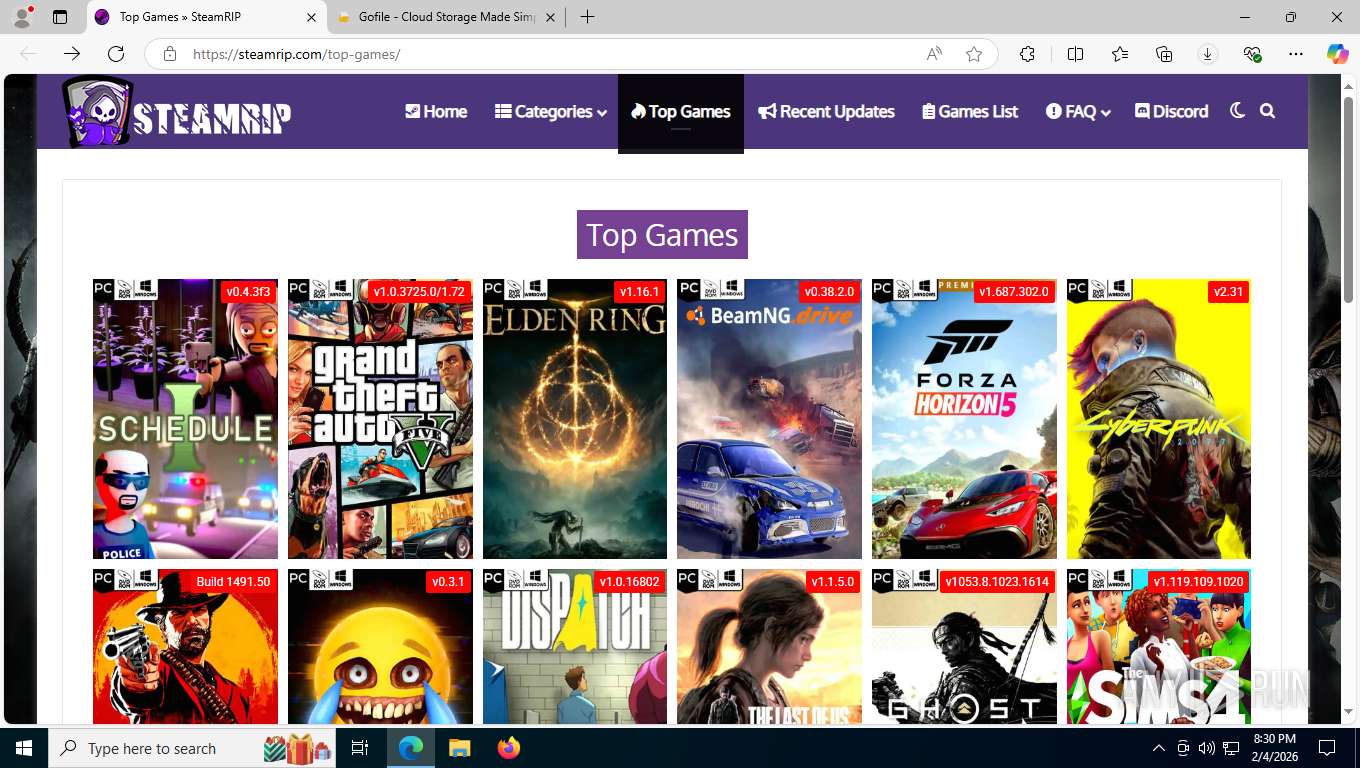
Task: Click the browser back arrow
Action: pyautogui.click(x=28, y=54)
